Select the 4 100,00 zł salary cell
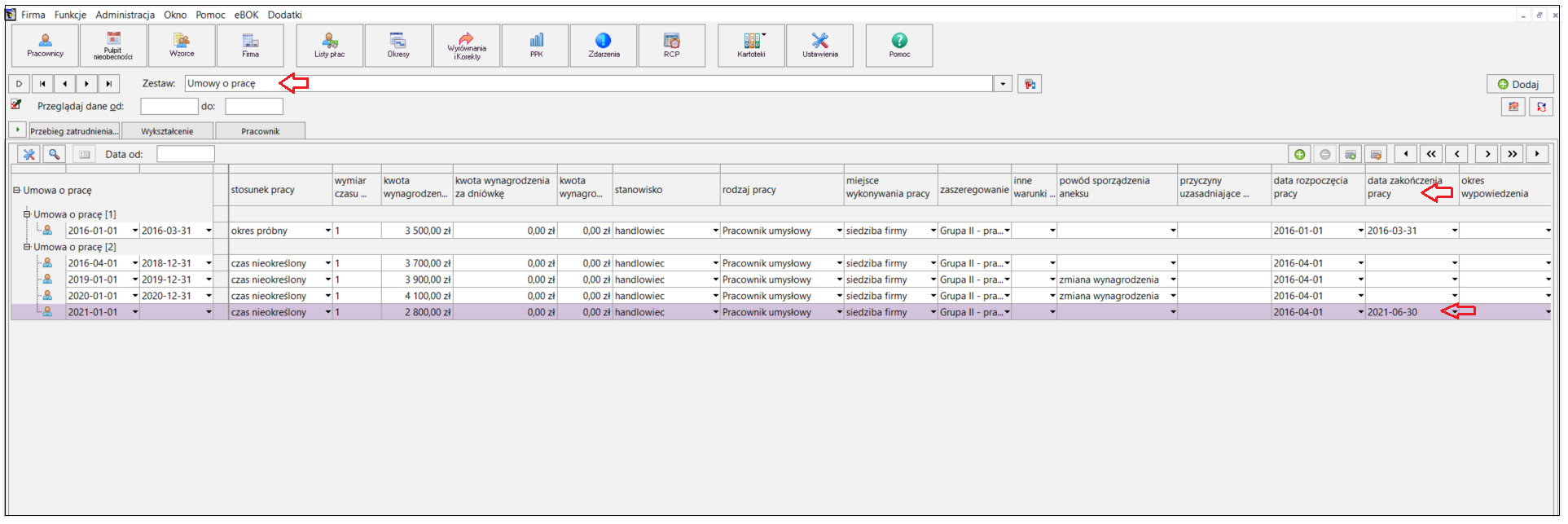 coord(417,296)
